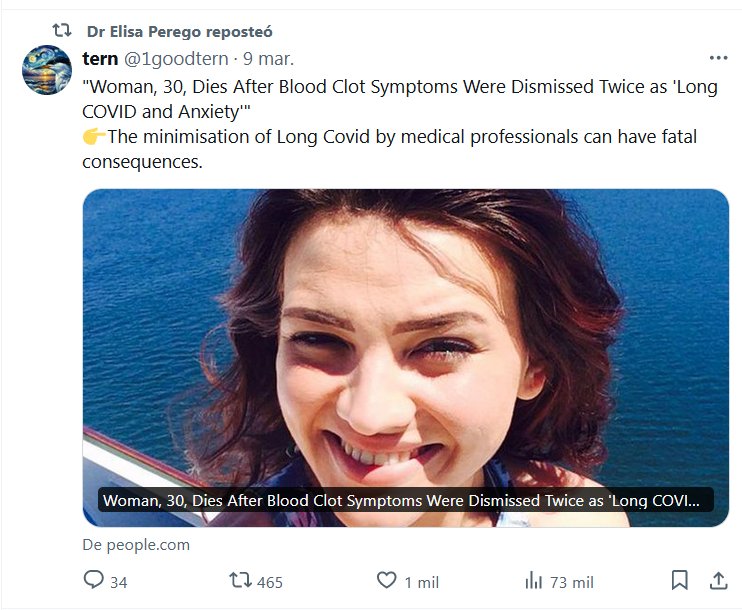
Task: Open the "De people.com" source link
Action: (x=136, y=545)
